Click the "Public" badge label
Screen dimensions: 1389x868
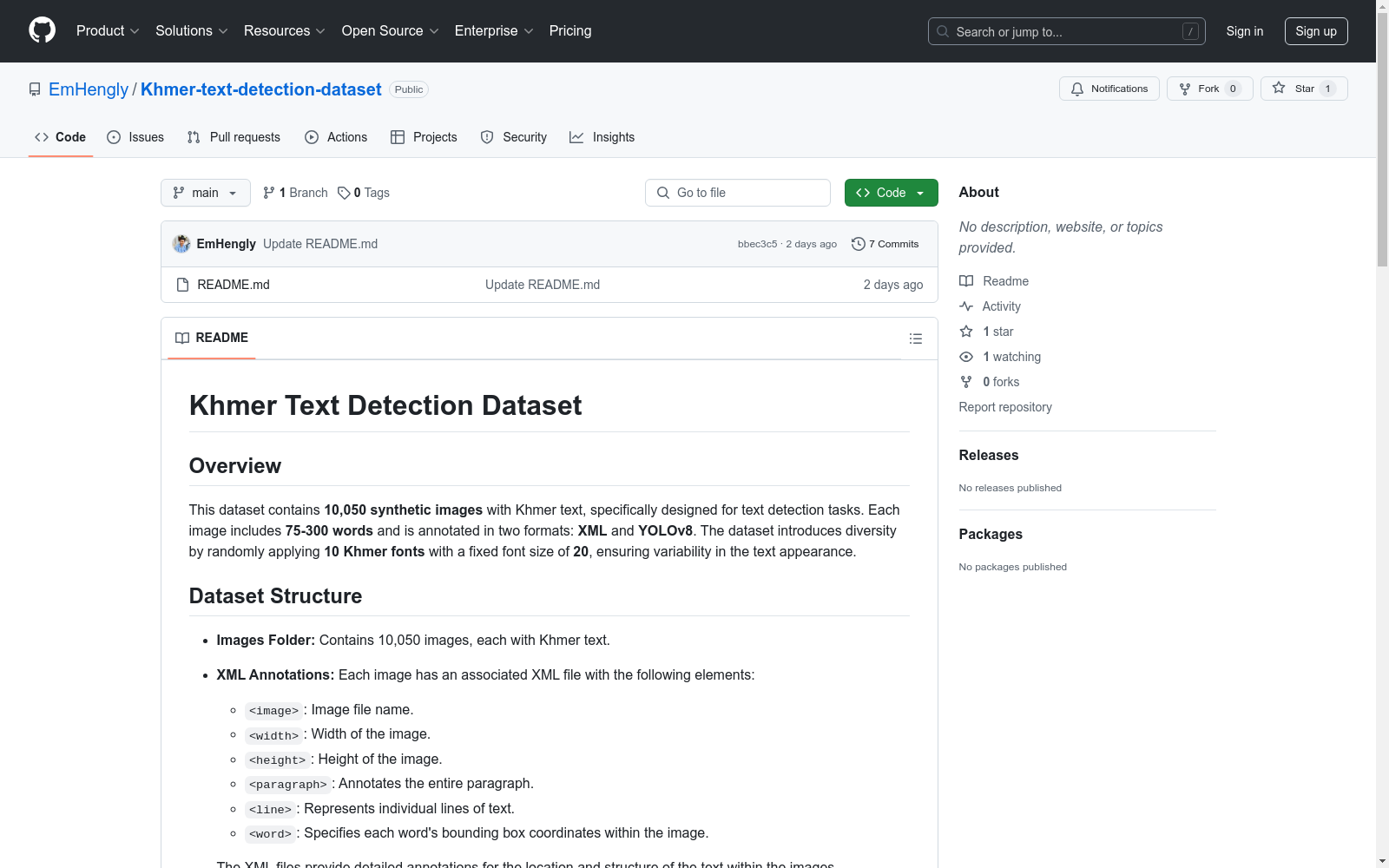[409, 89]
